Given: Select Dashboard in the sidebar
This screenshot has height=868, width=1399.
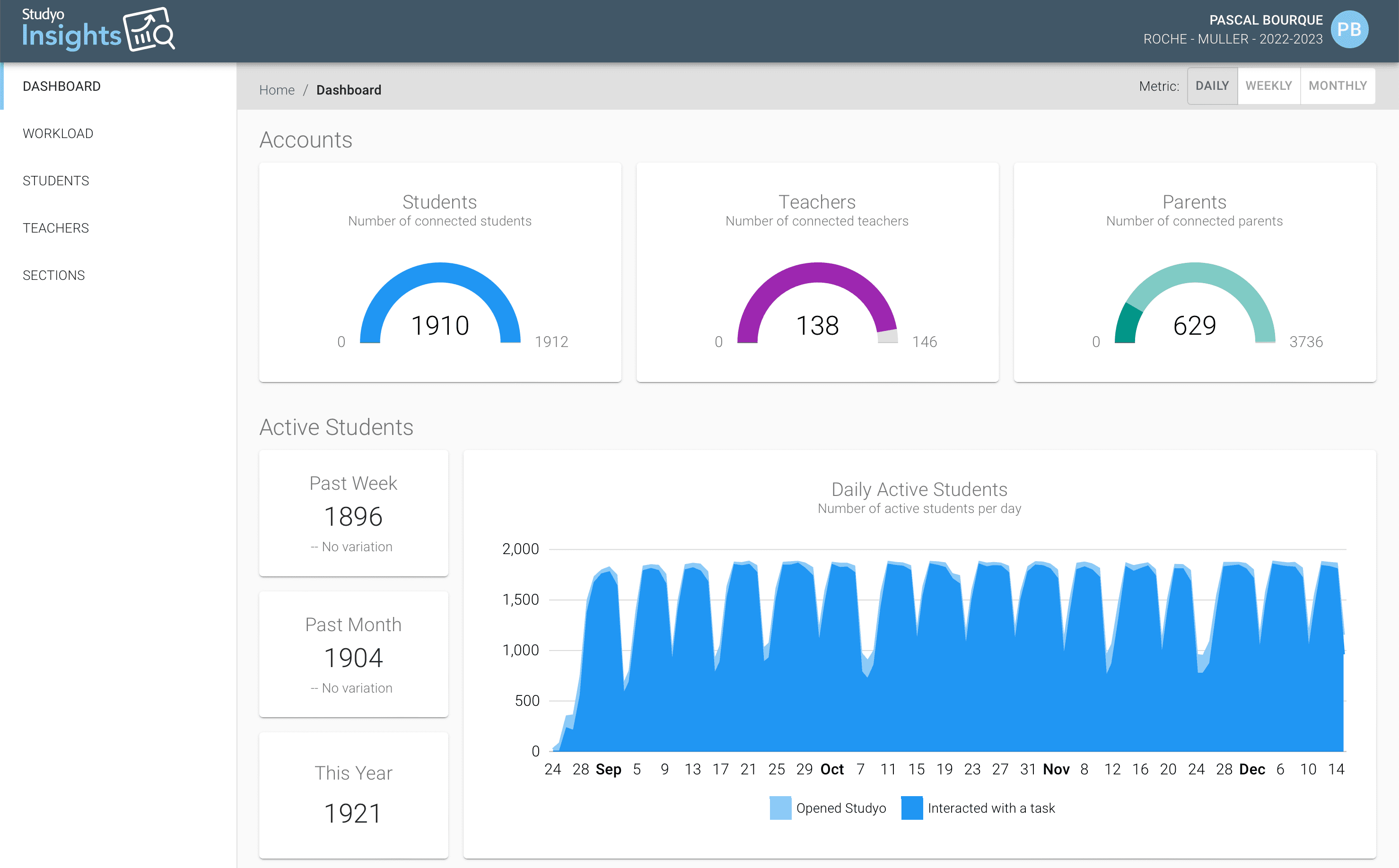Looking at the screenshot, I should click(61, 86).
